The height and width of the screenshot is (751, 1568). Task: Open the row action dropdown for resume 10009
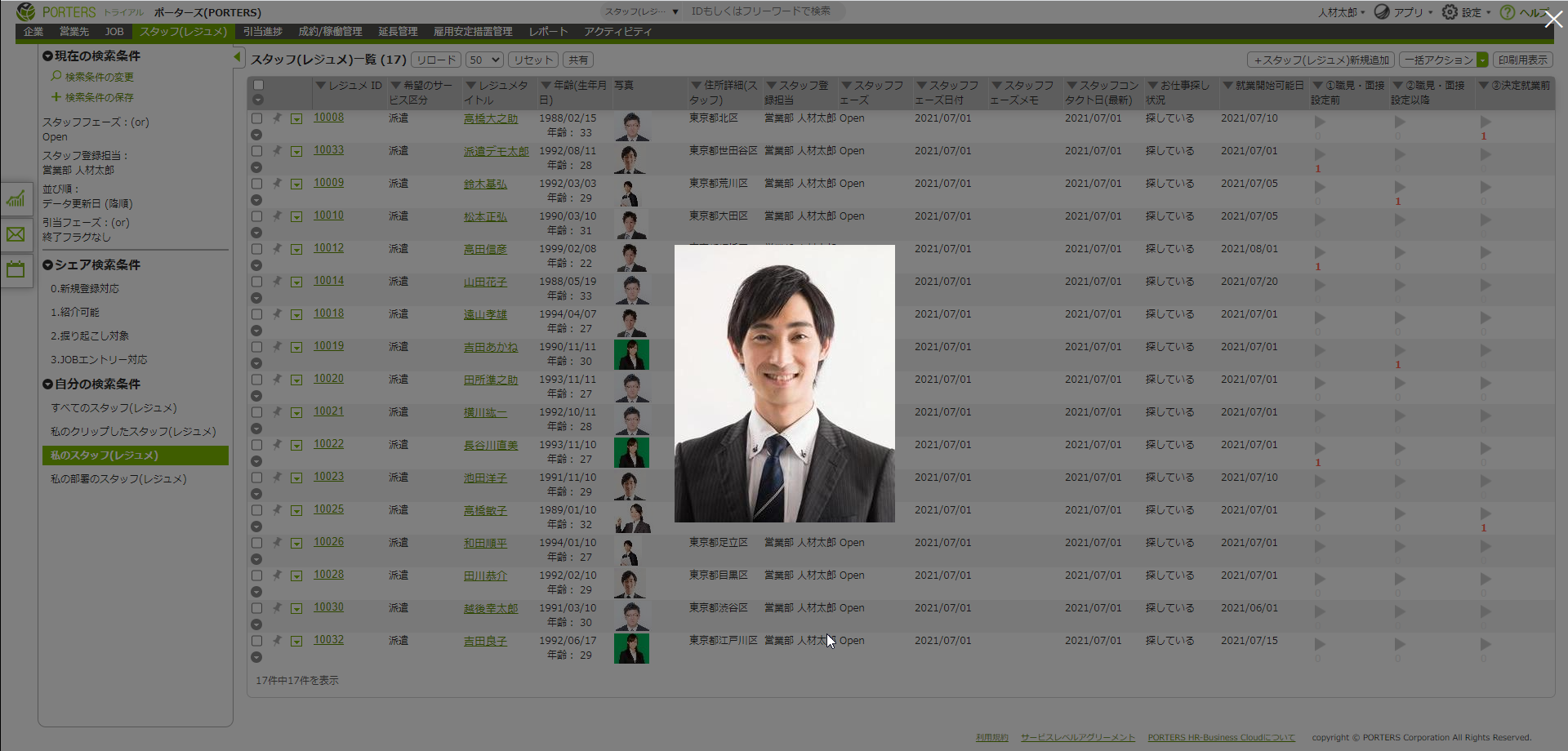click(x=296, y=184)
